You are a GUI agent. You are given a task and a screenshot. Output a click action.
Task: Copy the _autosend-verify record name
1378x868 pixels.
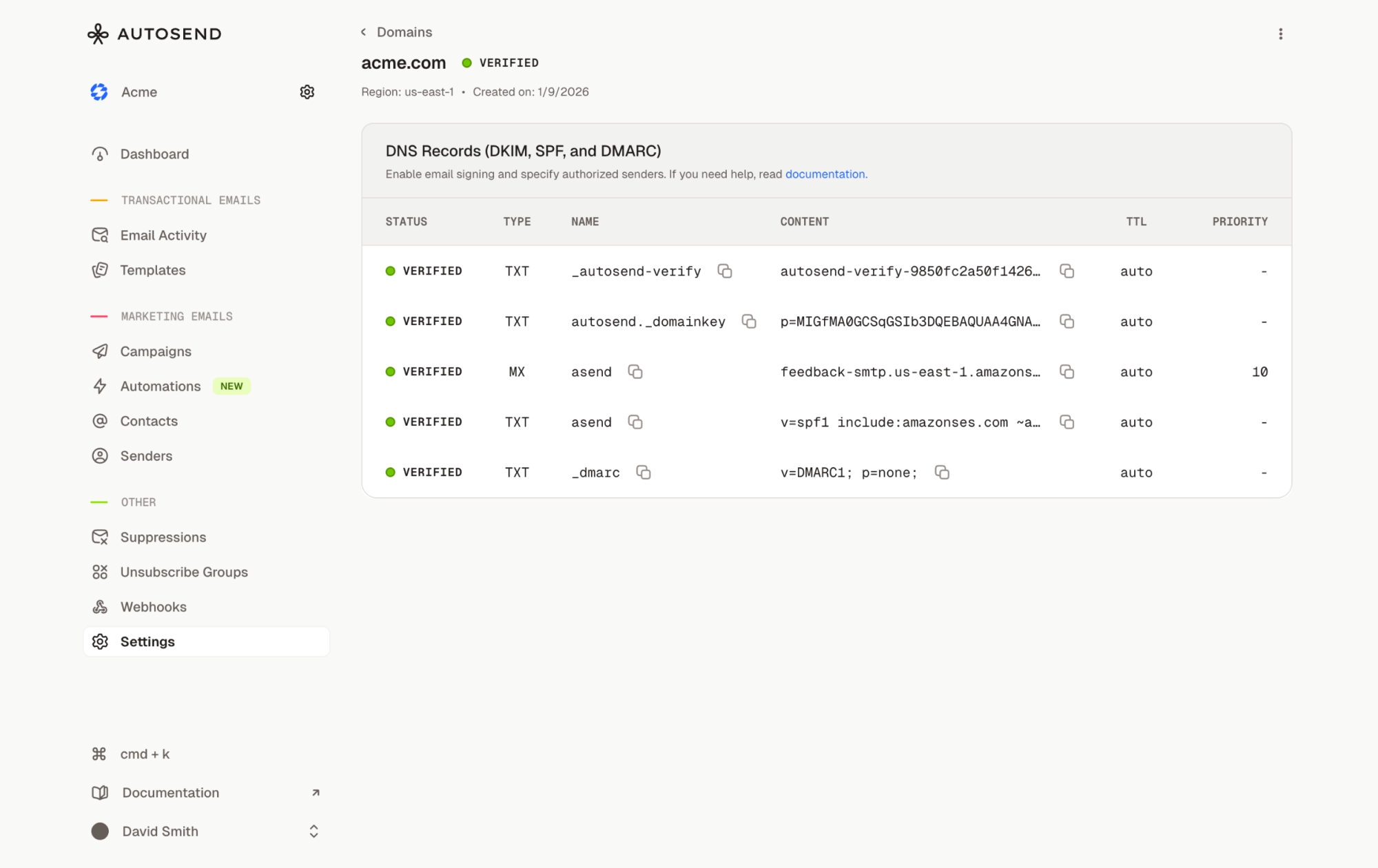724,271
